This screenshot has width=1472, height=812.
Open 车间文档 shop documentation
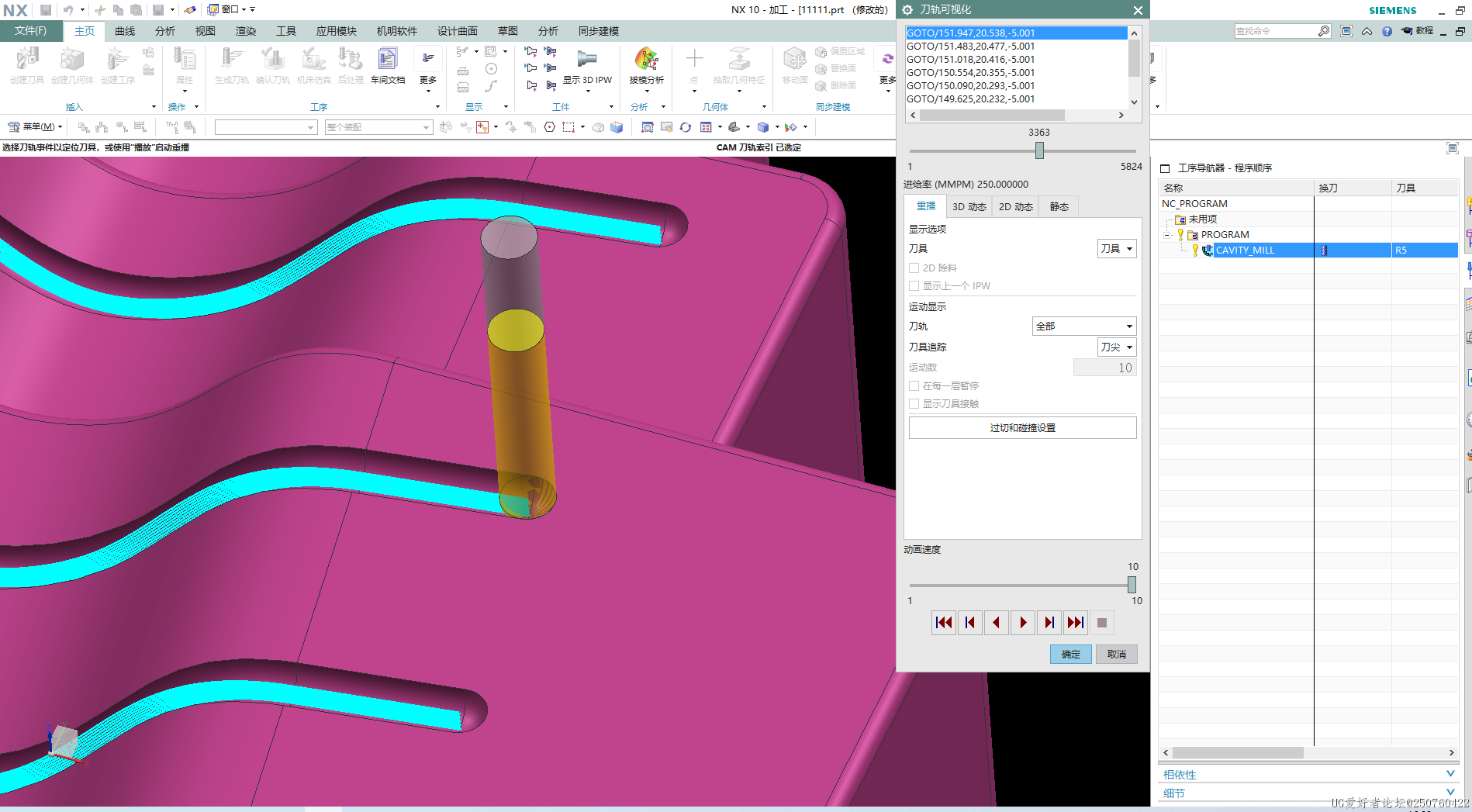point(387,65)
